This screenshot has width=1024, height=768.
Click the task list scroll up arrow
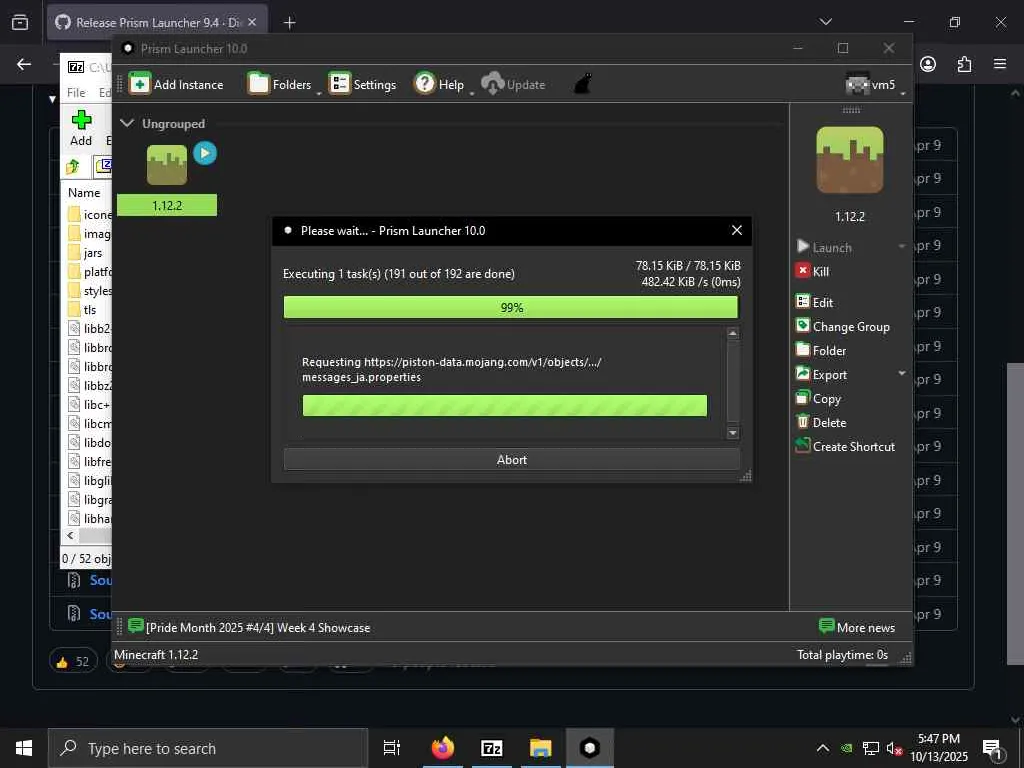pos(733,334)
